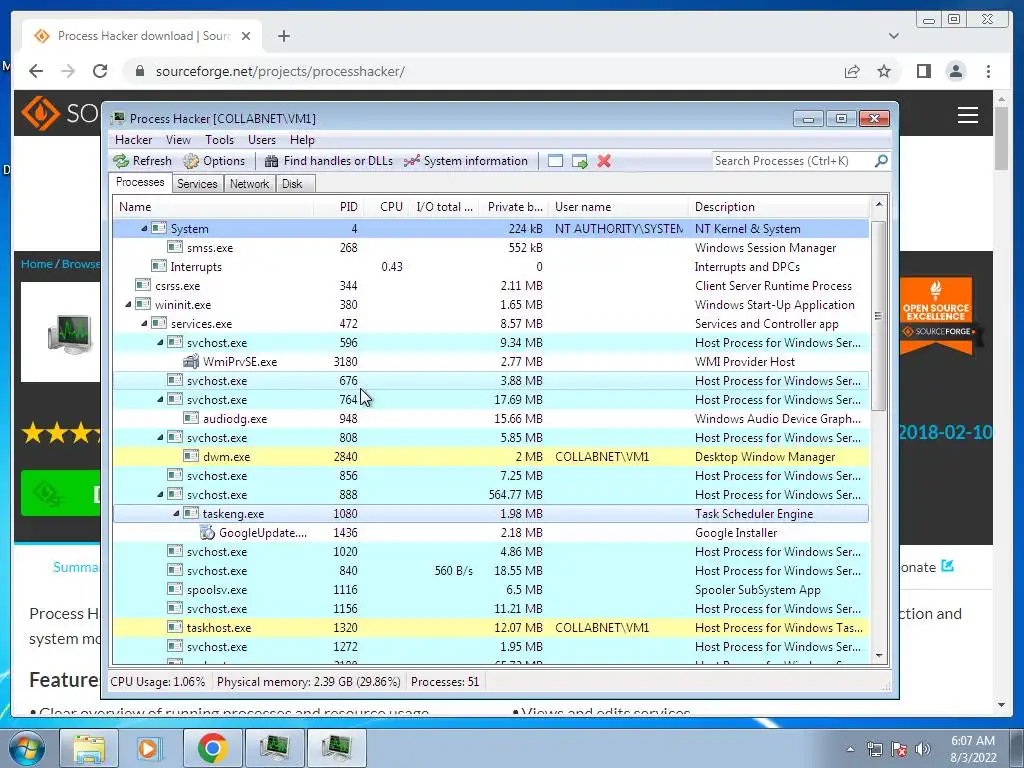1024x768 pixels.
Task: Show hidden system tray icons
Action: point(850,750)
